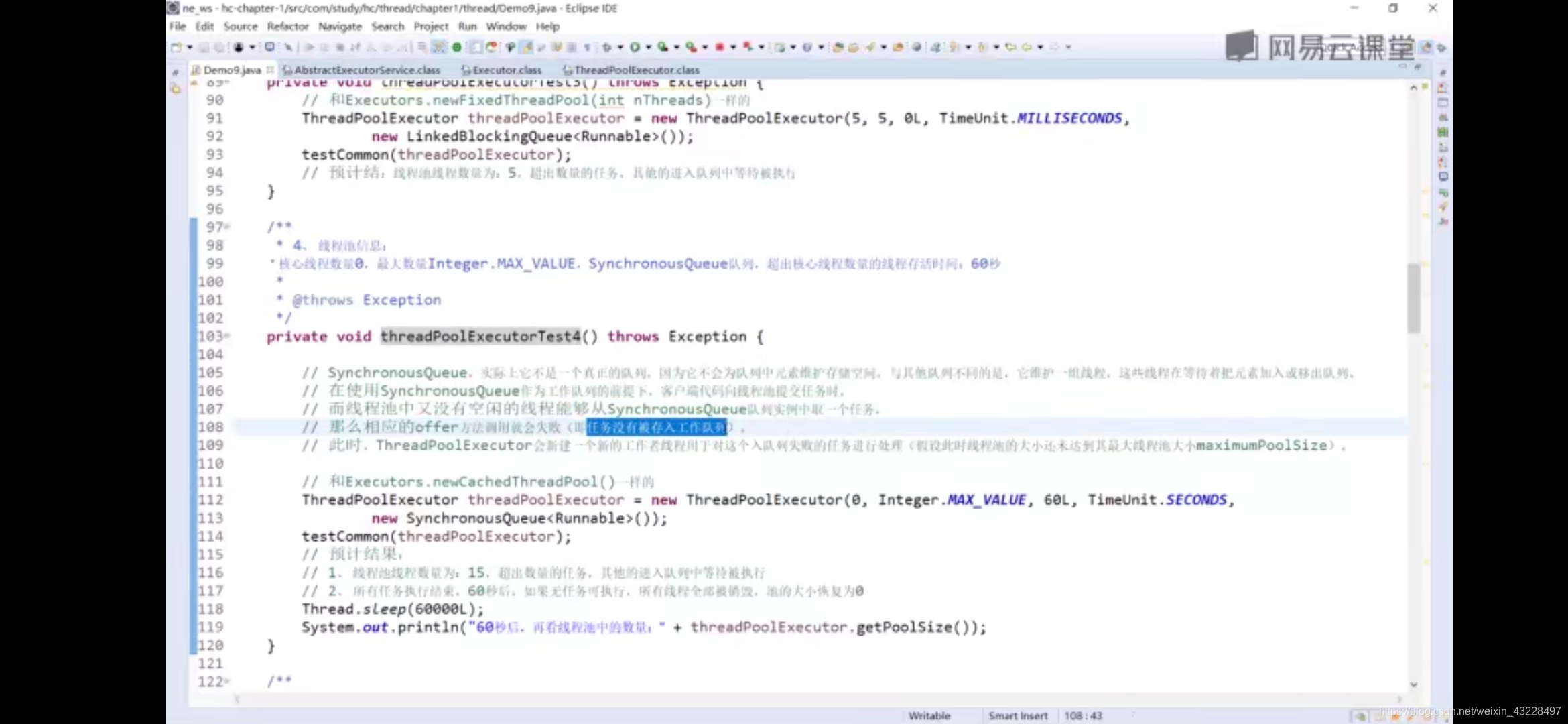Open the Run button dropdown arrow
This screenshot has height=724, width=1568.
[649, 47]
